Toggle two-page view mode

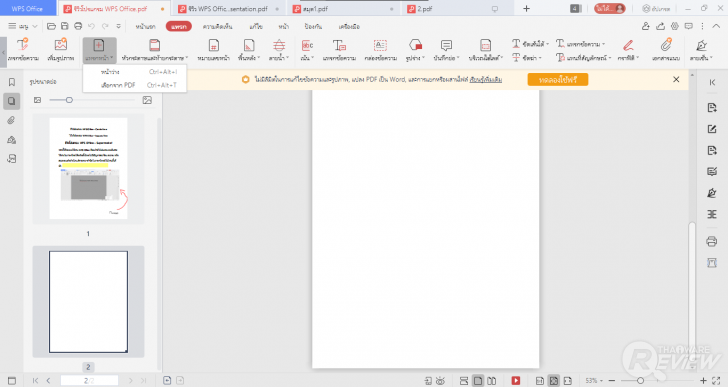492,381
